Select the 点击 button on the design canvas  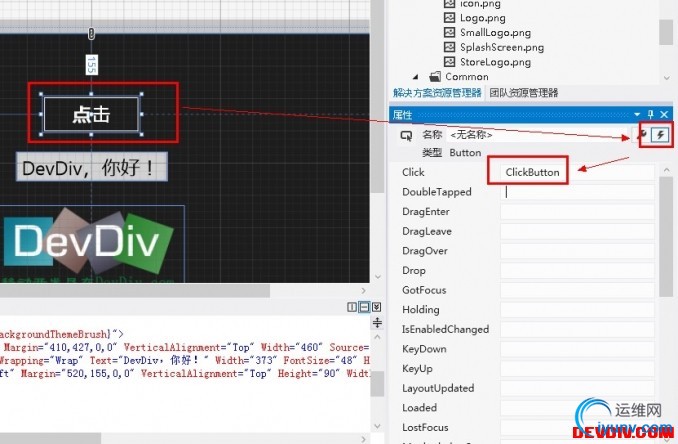click(x=91, y=114)
